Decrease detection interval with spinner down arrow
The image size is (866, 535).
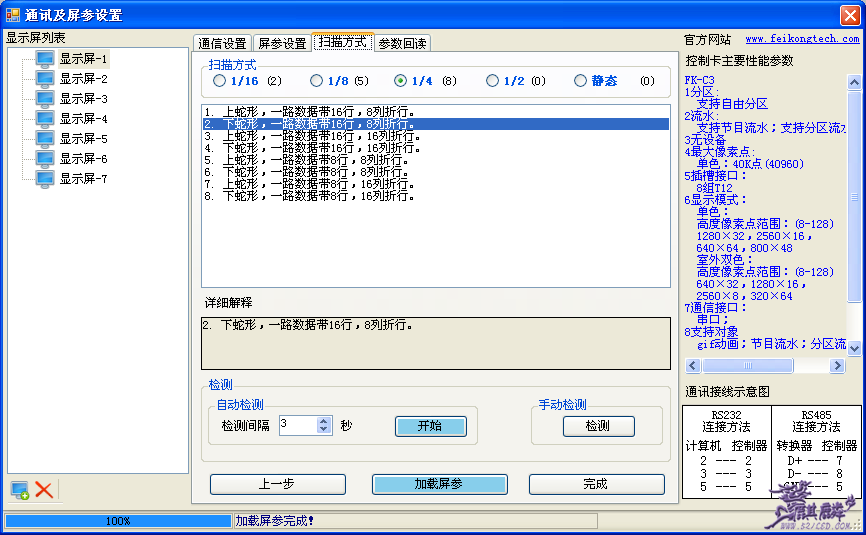tap(323, 430)
